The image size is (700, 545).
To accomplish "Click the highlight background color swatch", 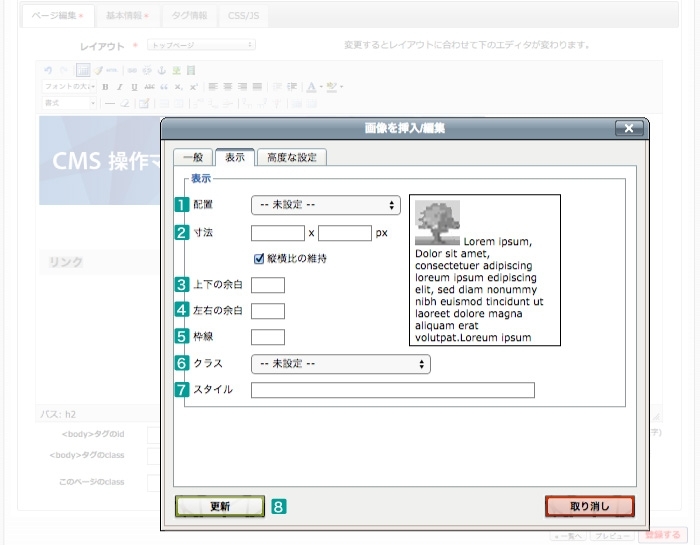I will pos(332,87).
